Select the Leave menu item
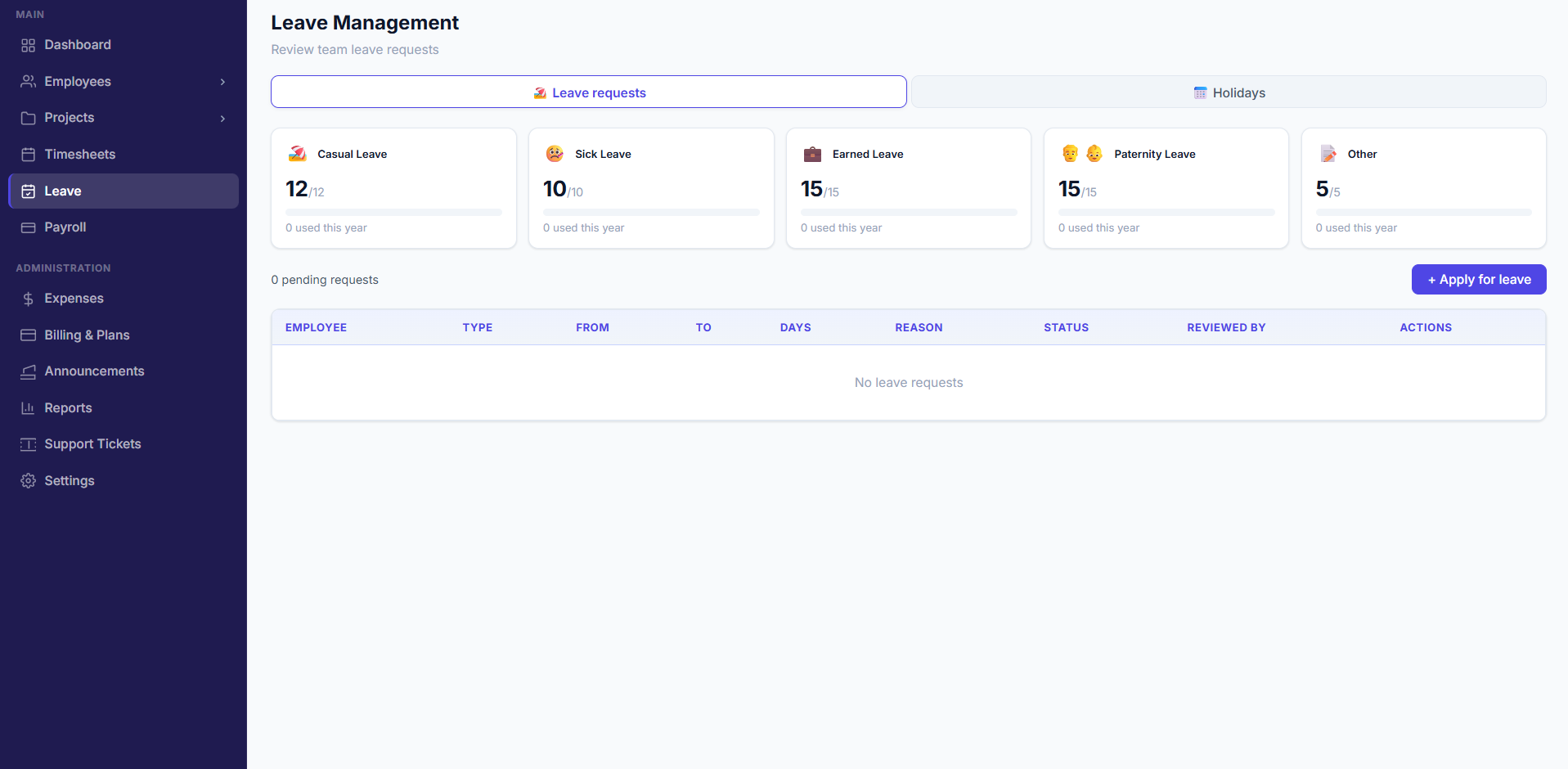Screen dimensions: 1568x769 click(124, 191)
